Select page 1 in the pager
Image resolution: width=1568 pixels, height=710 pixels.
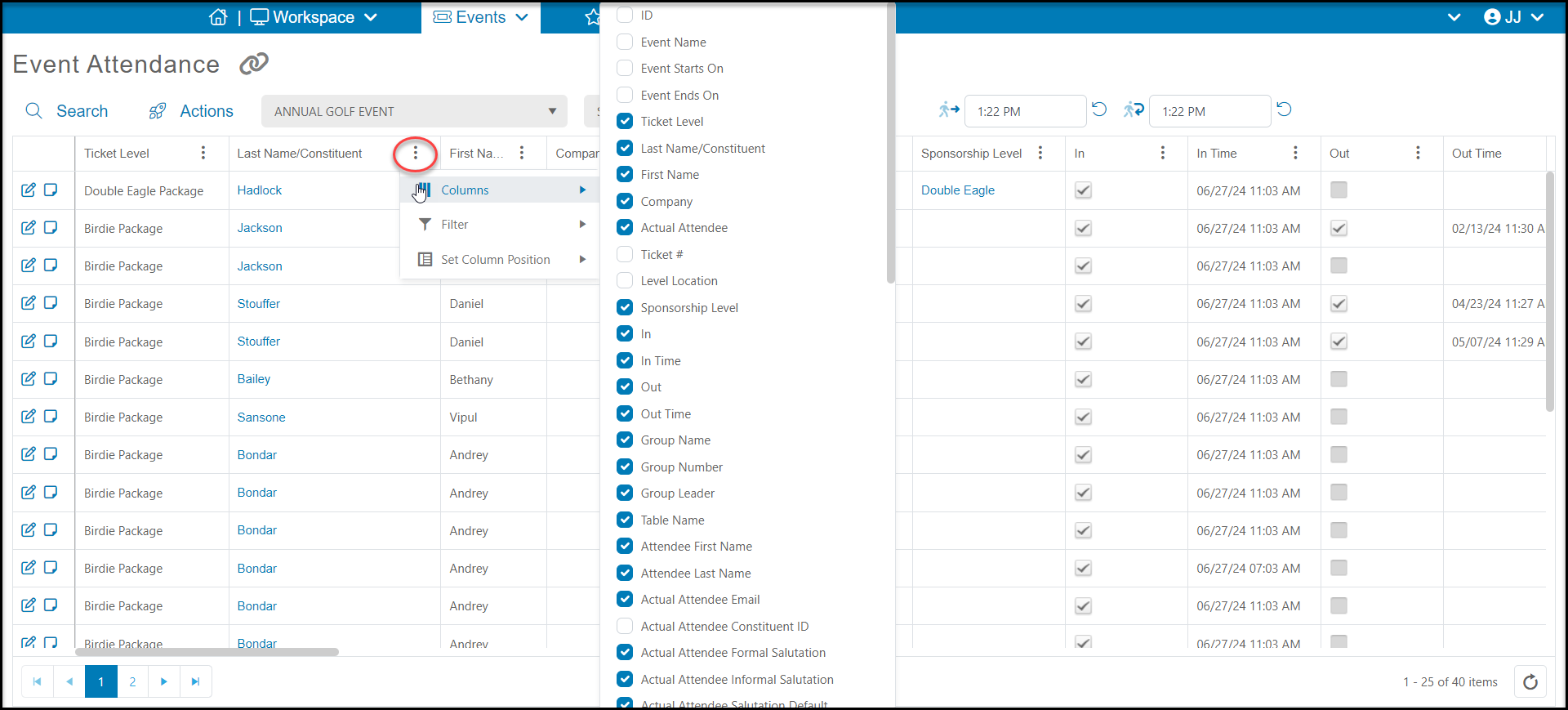click(101, 681)
